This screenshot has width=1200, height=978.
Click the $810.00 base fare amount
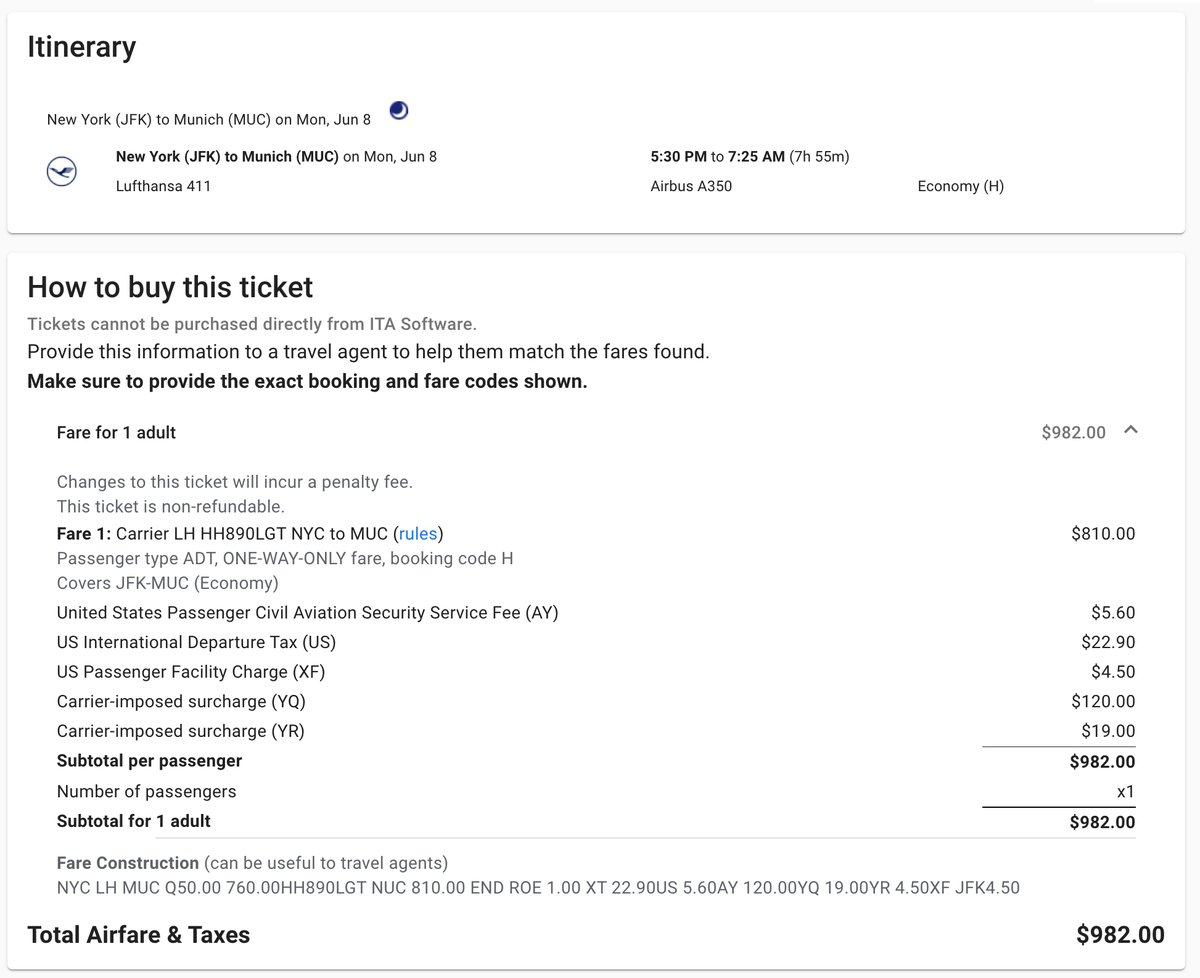tap(1103, 534)
